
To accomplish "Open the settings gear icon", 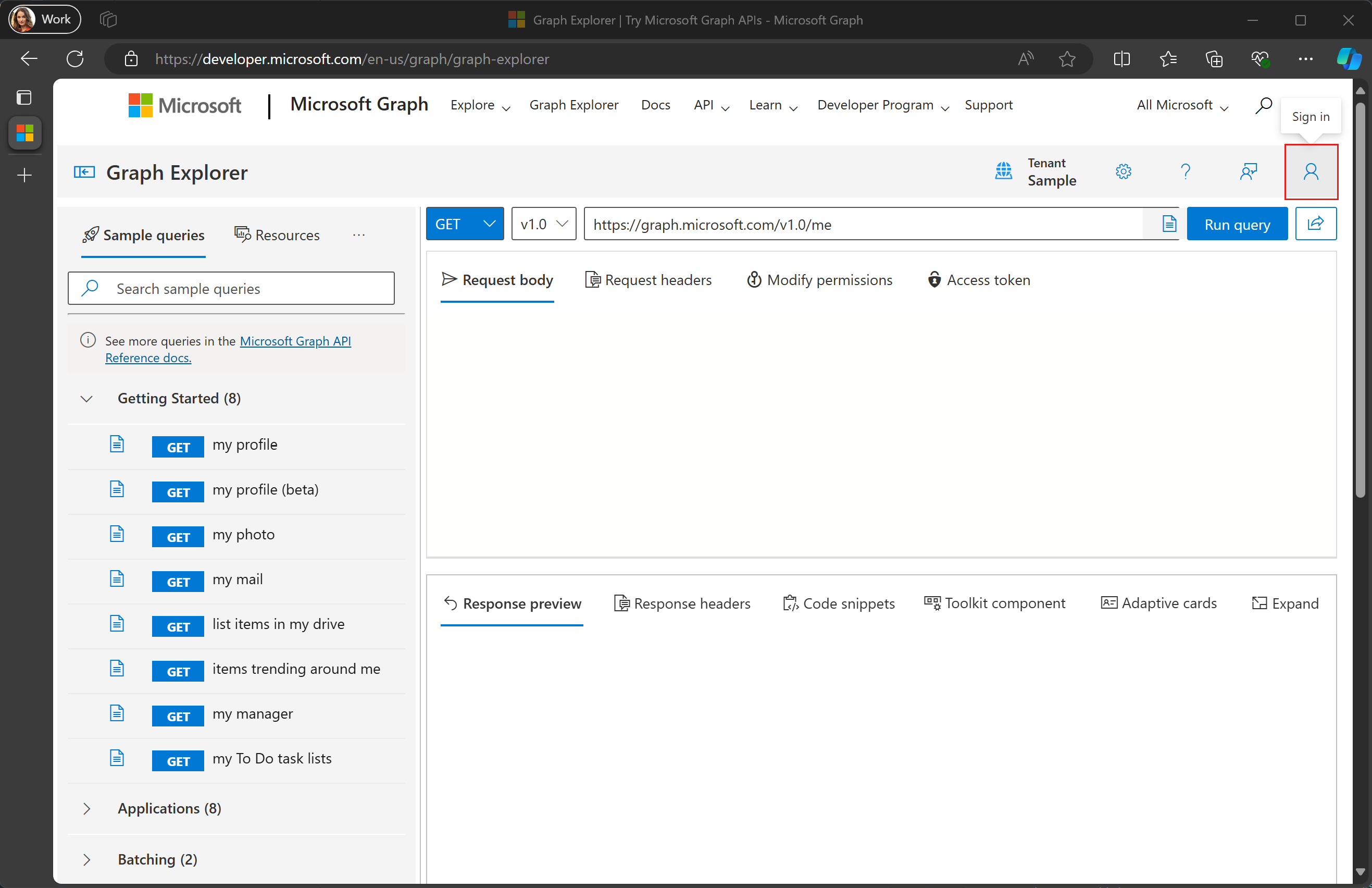I will click(x=1123, y=171).
